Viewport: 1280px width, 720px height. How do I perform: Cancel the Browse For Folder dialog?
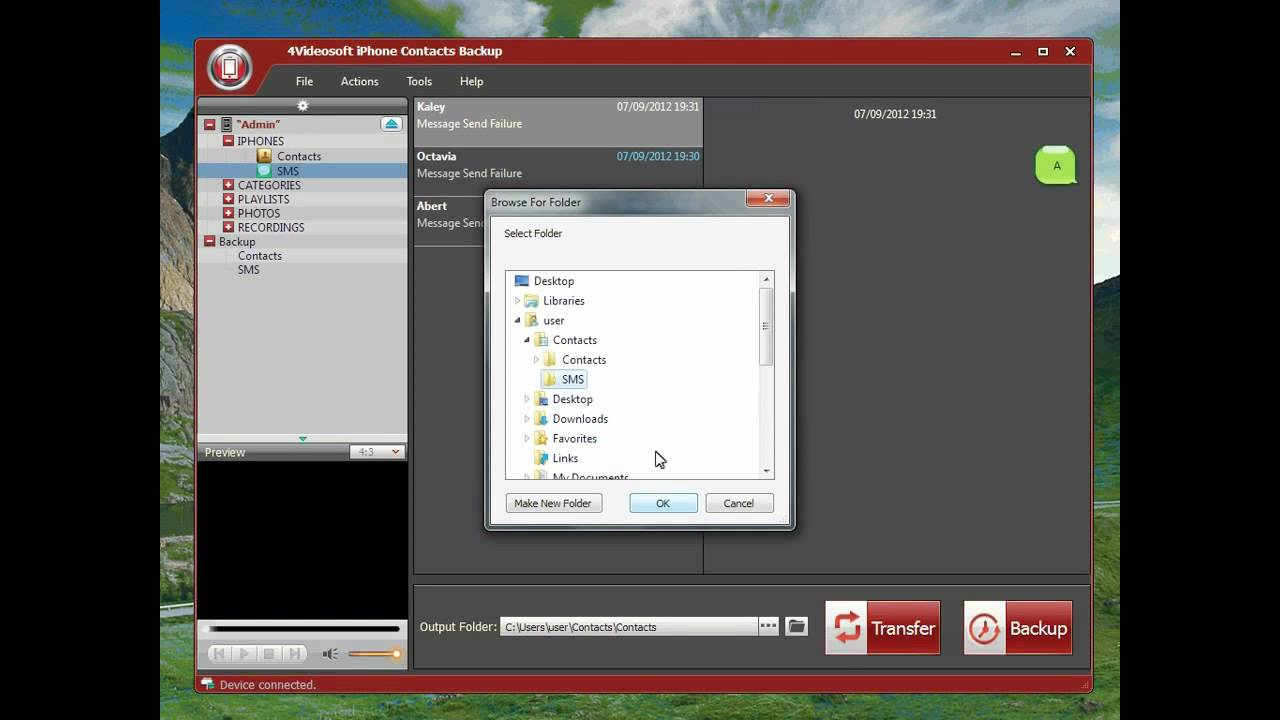(x=739, y=503)
